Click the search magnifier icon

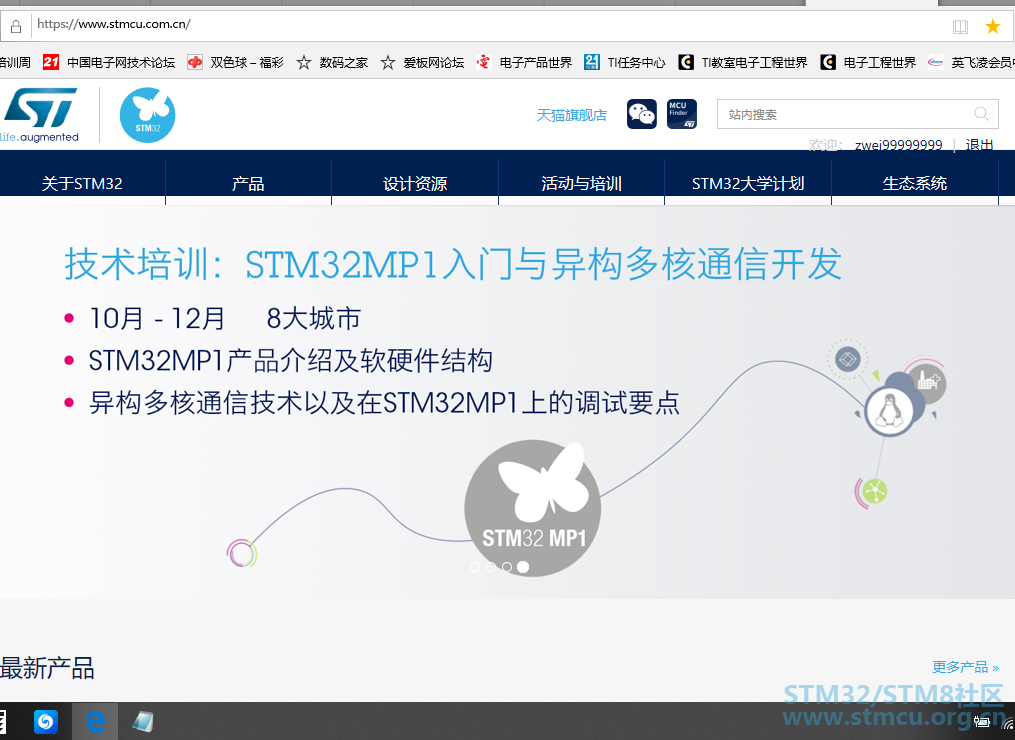(x=981, y=114)
